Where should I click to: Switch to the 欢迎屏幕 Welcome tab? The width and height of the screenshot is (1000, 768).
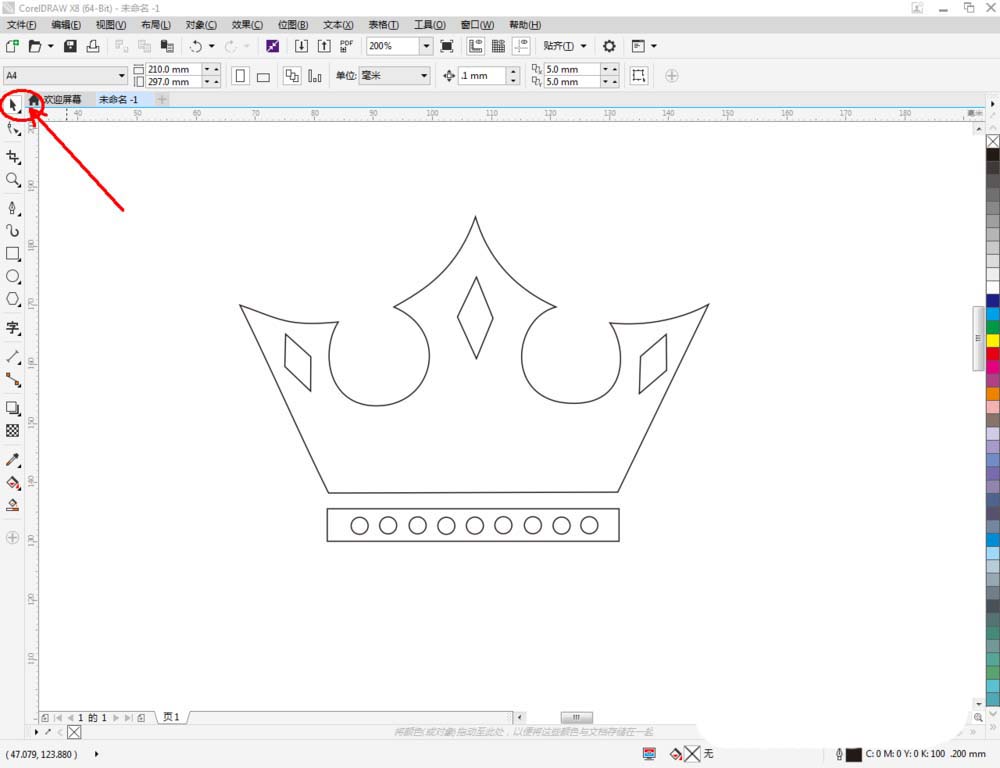(62, 100)
